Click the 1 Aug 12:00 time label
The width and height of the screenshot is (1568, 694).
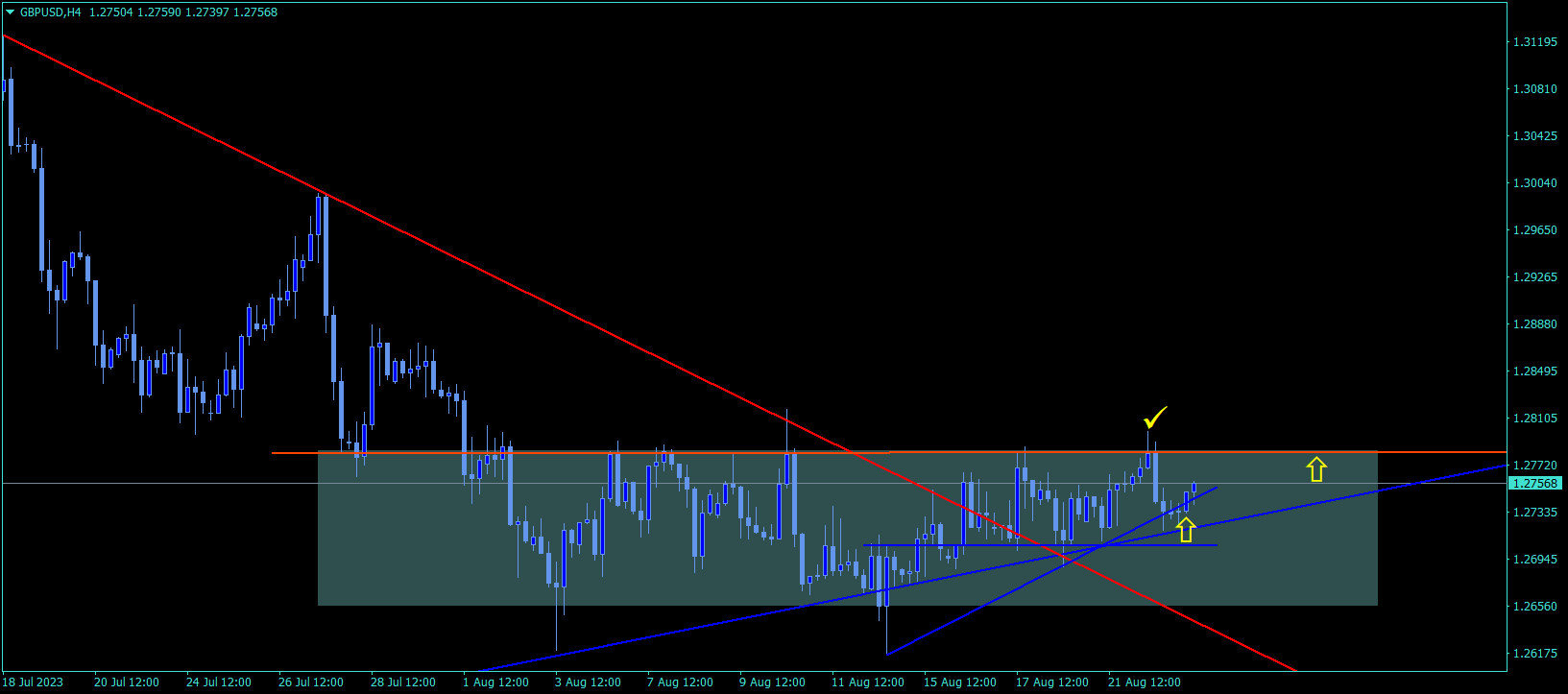495,682
